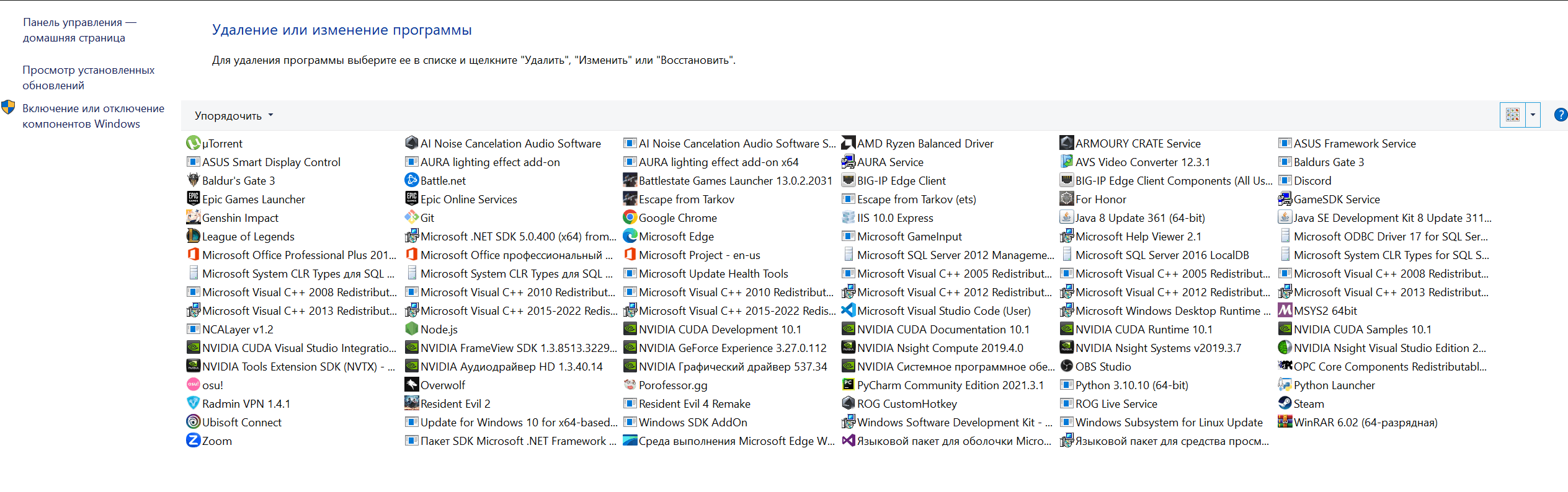Select the Microsoft Project - en-us icon
Screen dimensions: 1568x492
[x=630, y=255]
